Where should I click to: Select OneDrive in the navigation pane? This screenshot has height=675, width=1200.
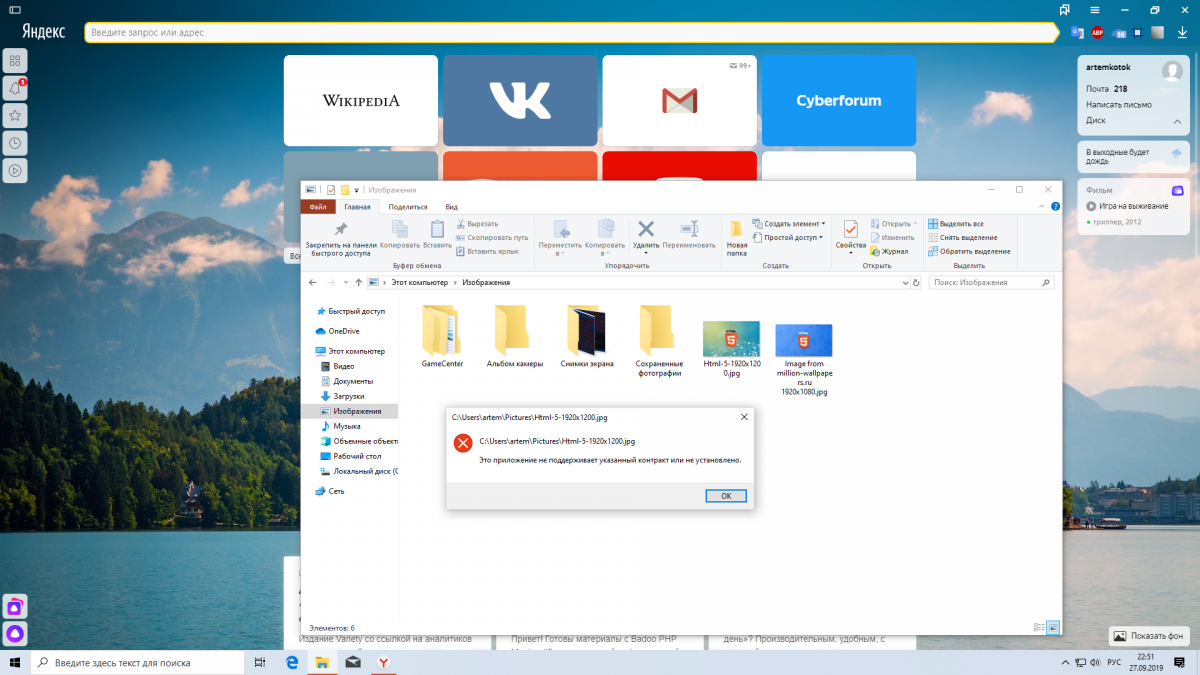337,331
